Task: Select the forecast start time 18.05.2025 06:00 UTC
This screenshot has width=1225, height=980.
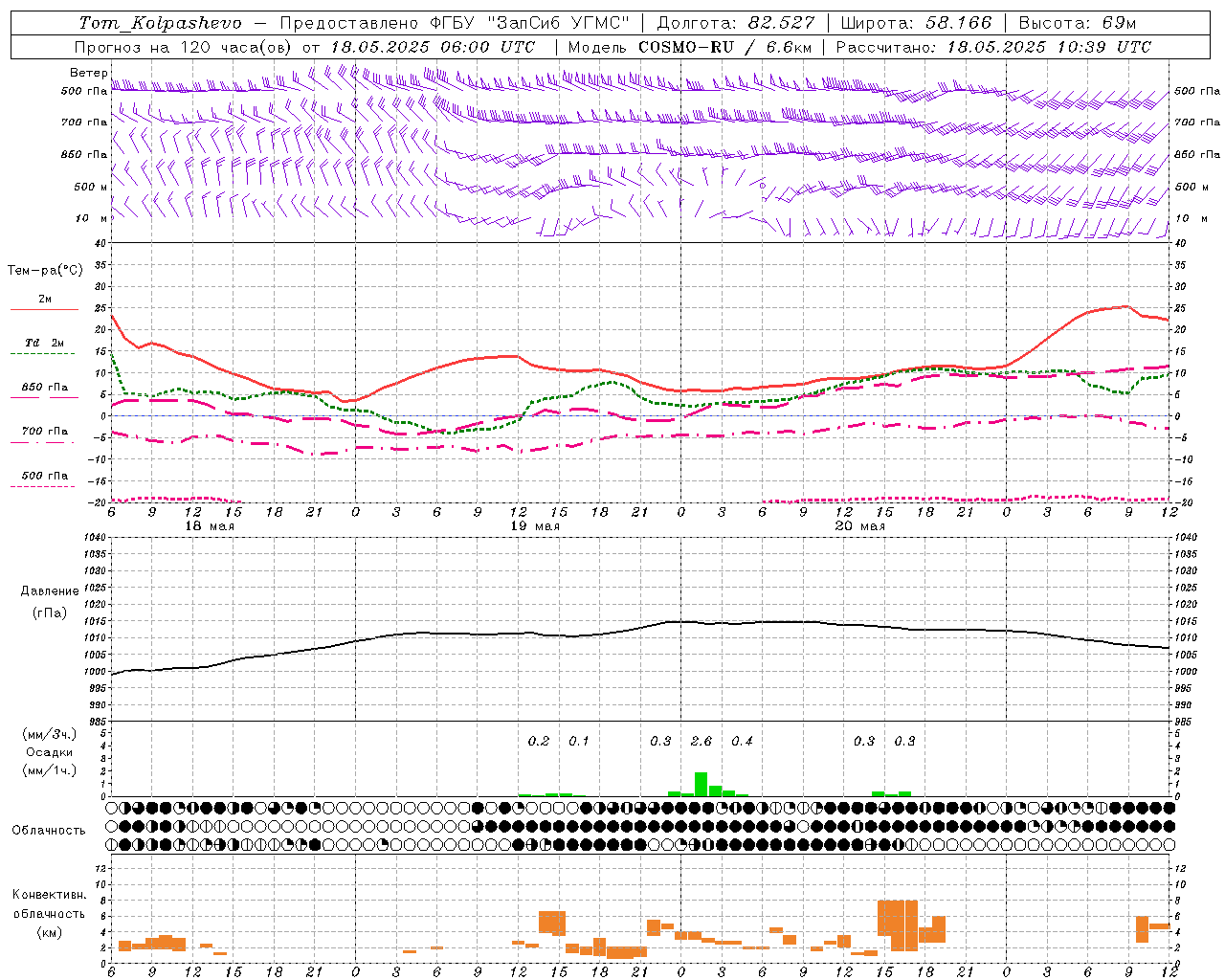Action: 433,47
